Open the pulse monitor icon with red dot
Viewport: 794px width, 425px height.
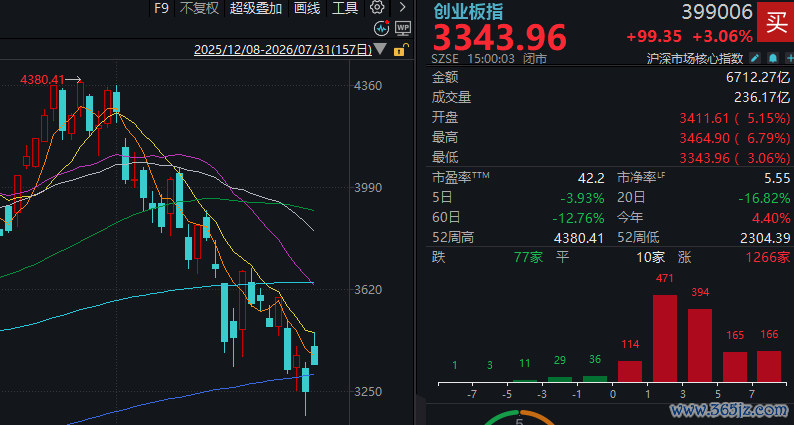pos(381,28)
